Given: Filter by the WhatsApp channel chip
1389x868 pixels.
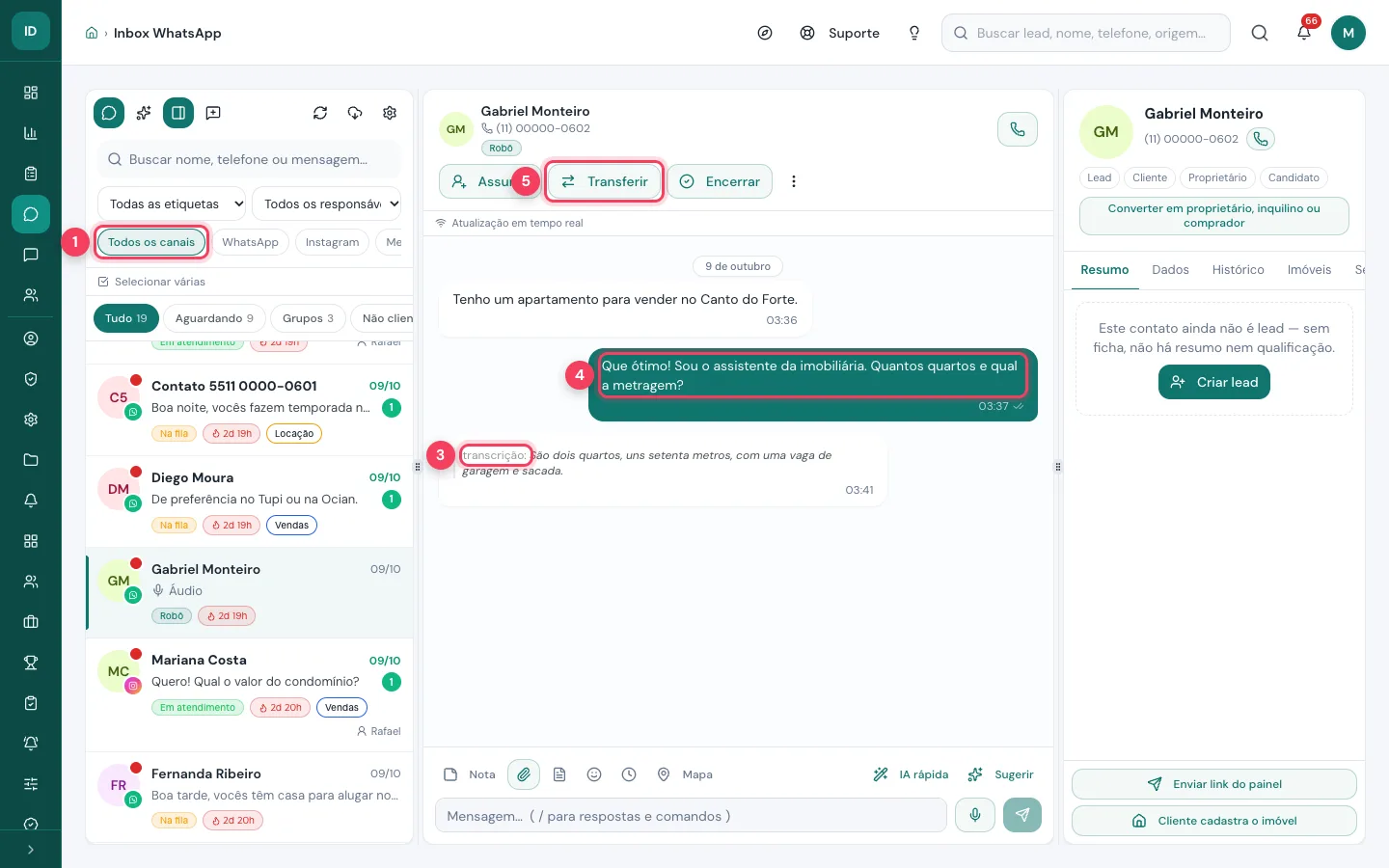Looking at the screenshot, I should (250, 242).
